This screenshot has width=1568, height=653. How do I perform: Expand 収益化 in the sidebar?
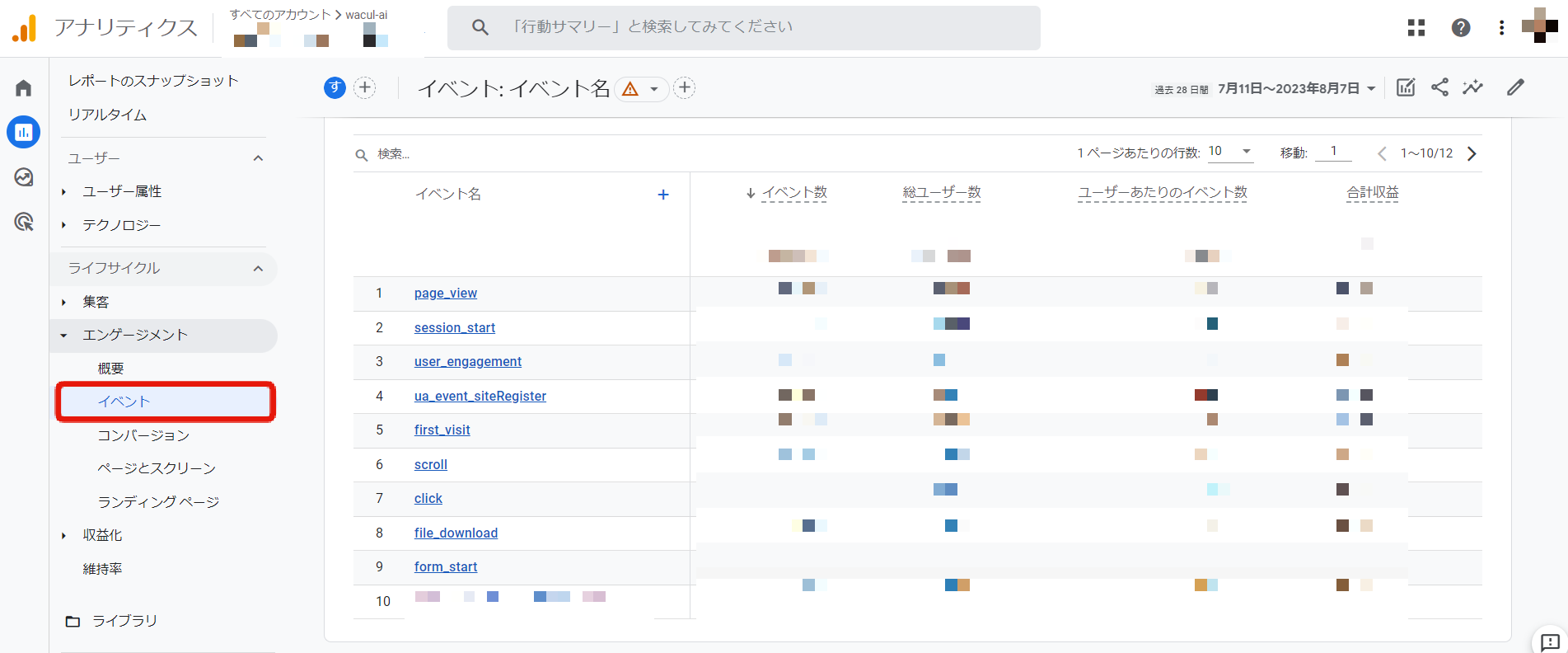click(63, 536)
